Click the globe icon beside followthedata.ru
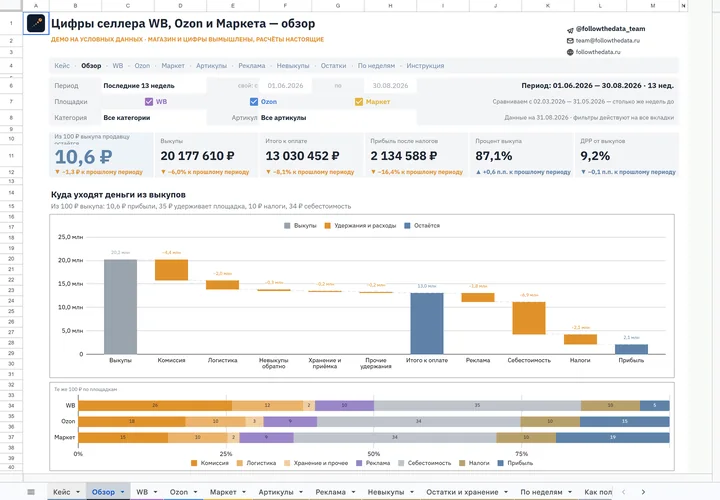The height and width of the screenshot is (500, 720). point(570,52)
